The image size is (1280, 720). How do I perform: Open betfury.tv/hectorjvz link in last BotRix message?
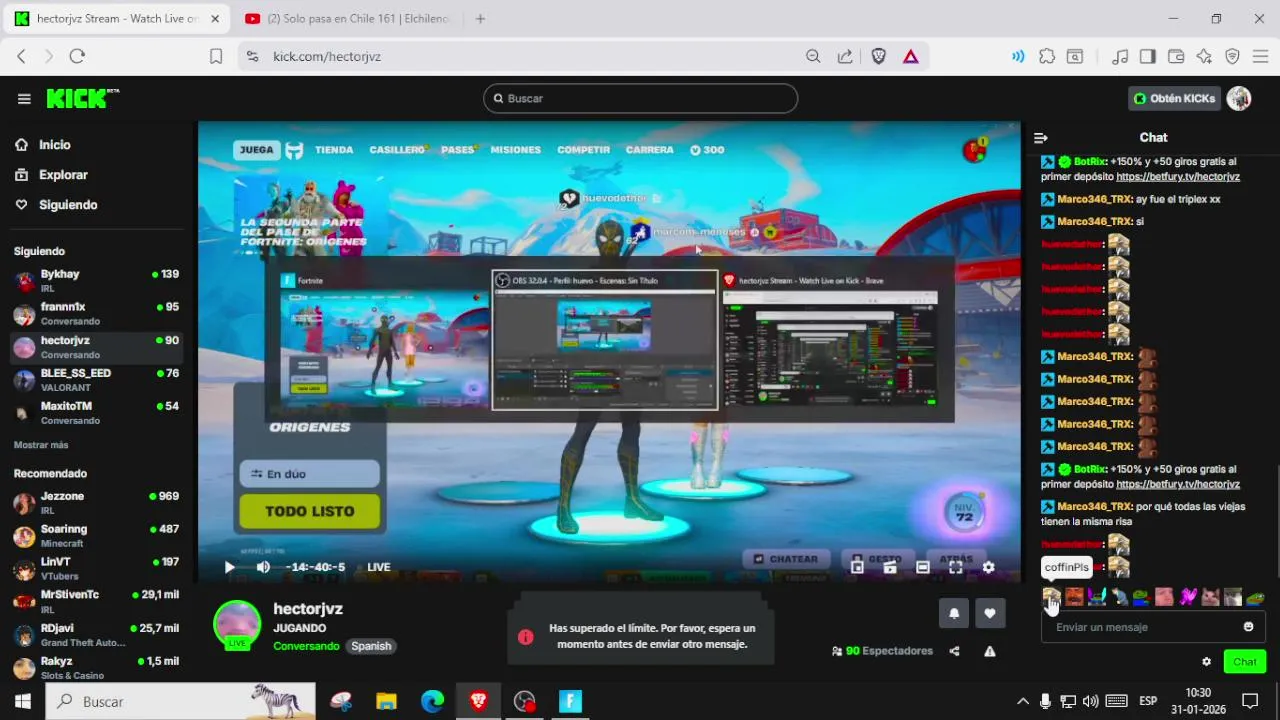(1178, 485)
